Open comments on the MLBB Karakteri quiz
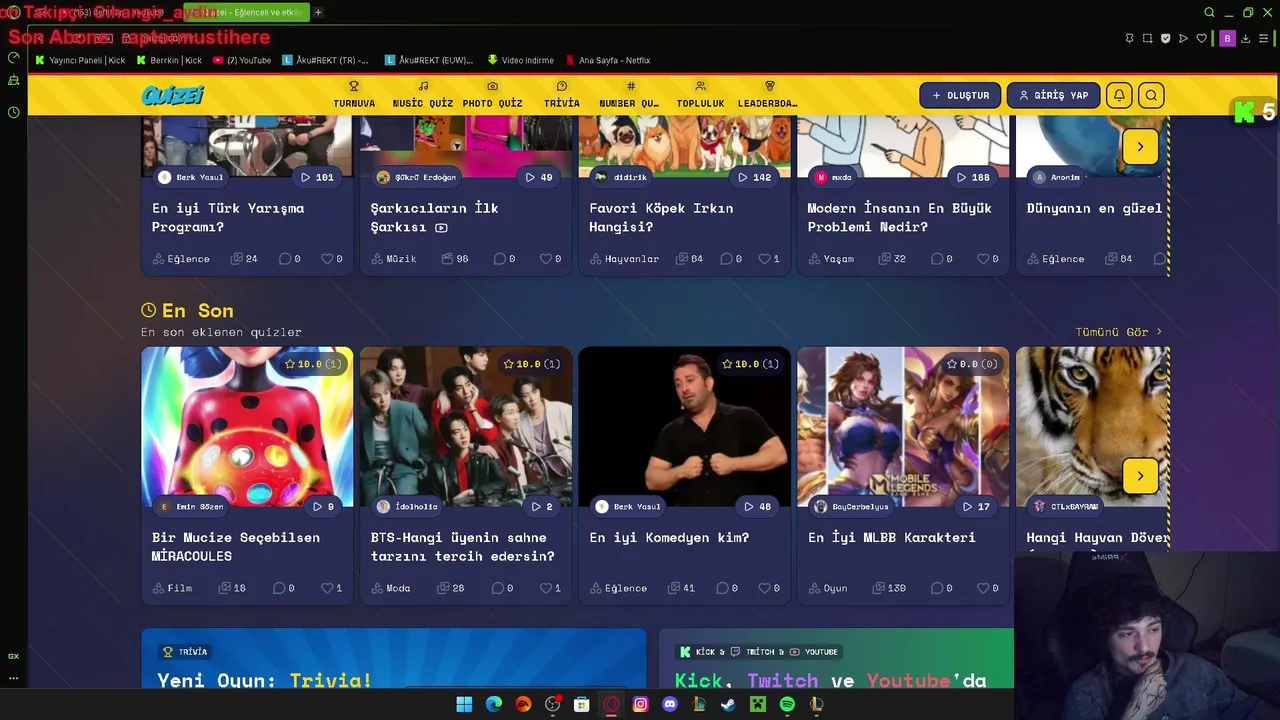This screenshot has height=720, width=1280. click(x=936, y=588)
